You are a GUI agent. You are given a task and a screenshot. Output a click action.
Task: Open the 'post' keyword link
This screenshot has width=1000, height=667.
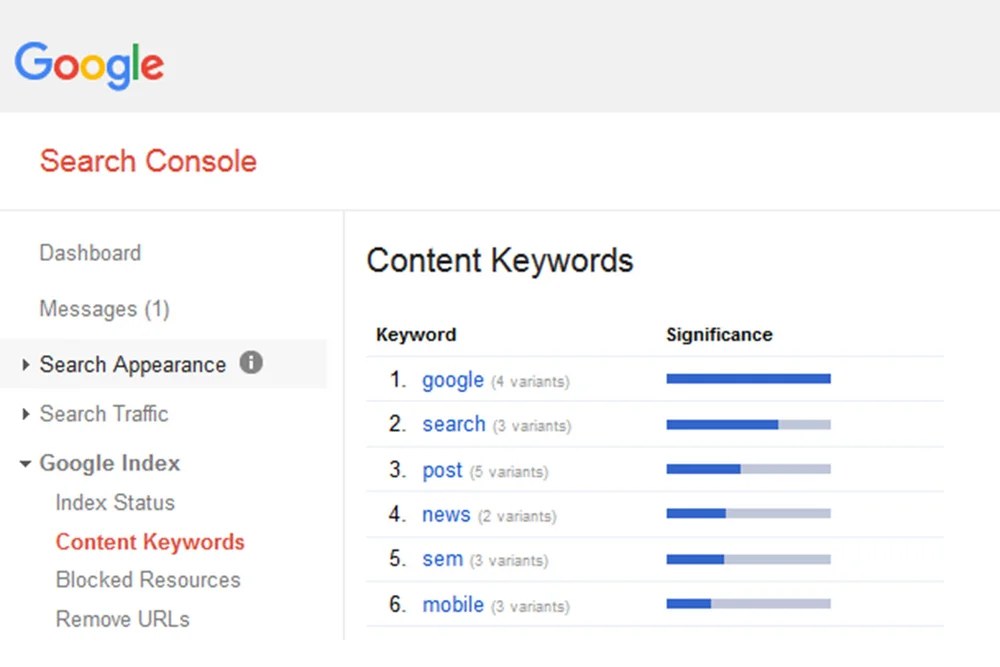pos(442,471)
